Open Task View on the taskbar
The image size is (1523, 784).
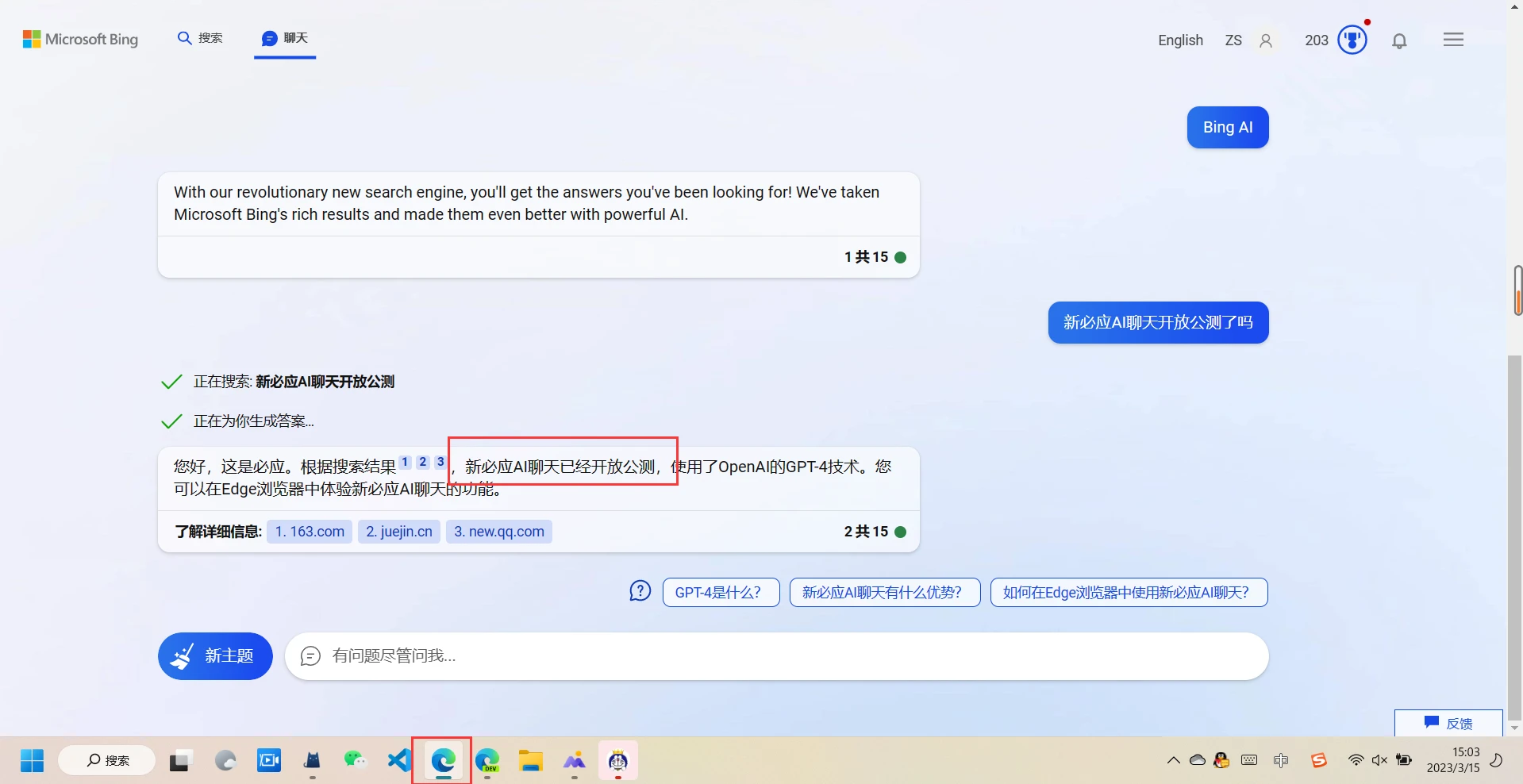pos(182,760)
